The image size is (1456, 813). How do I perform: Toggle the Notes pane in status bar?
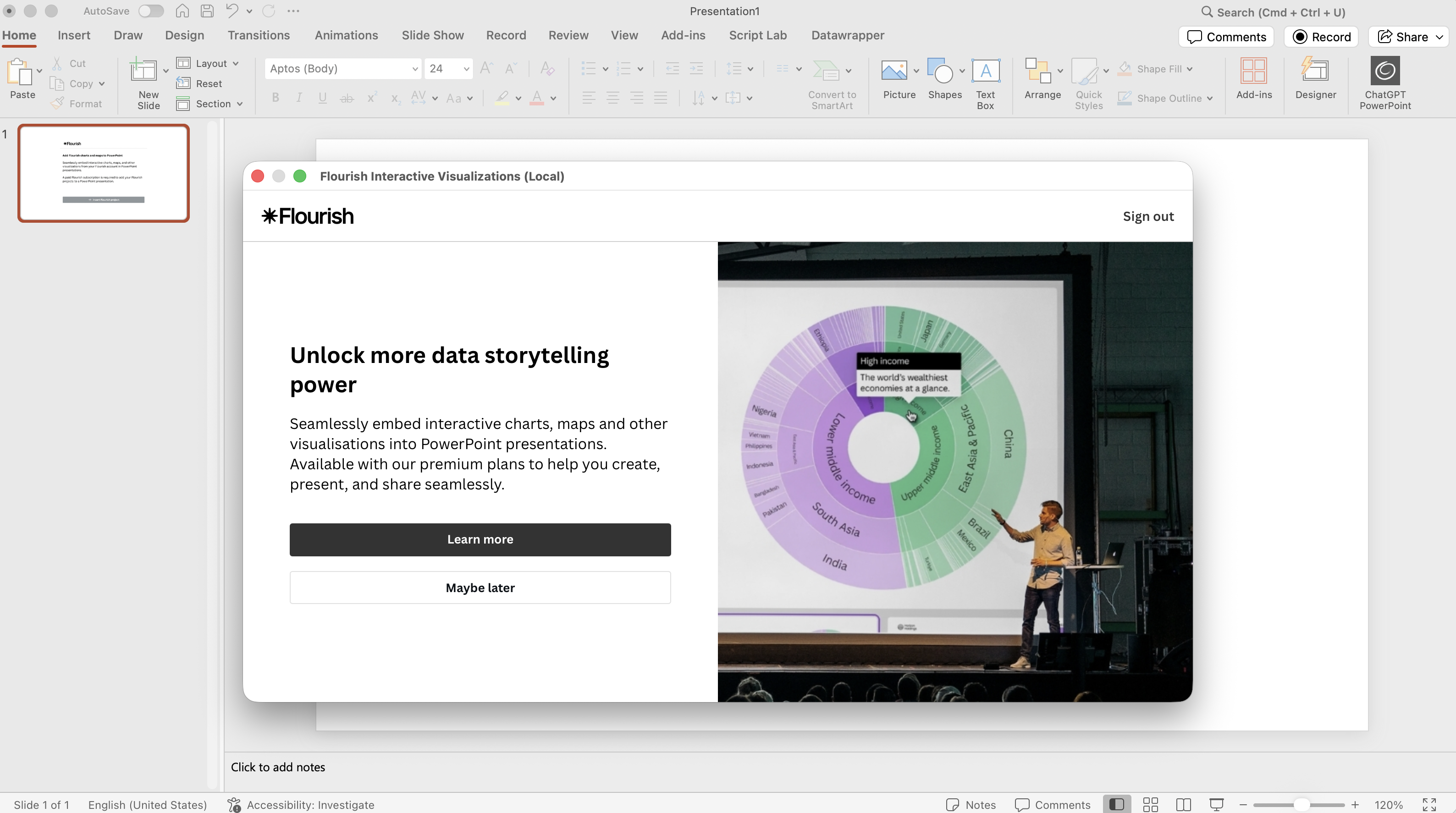tap(971, 804)
